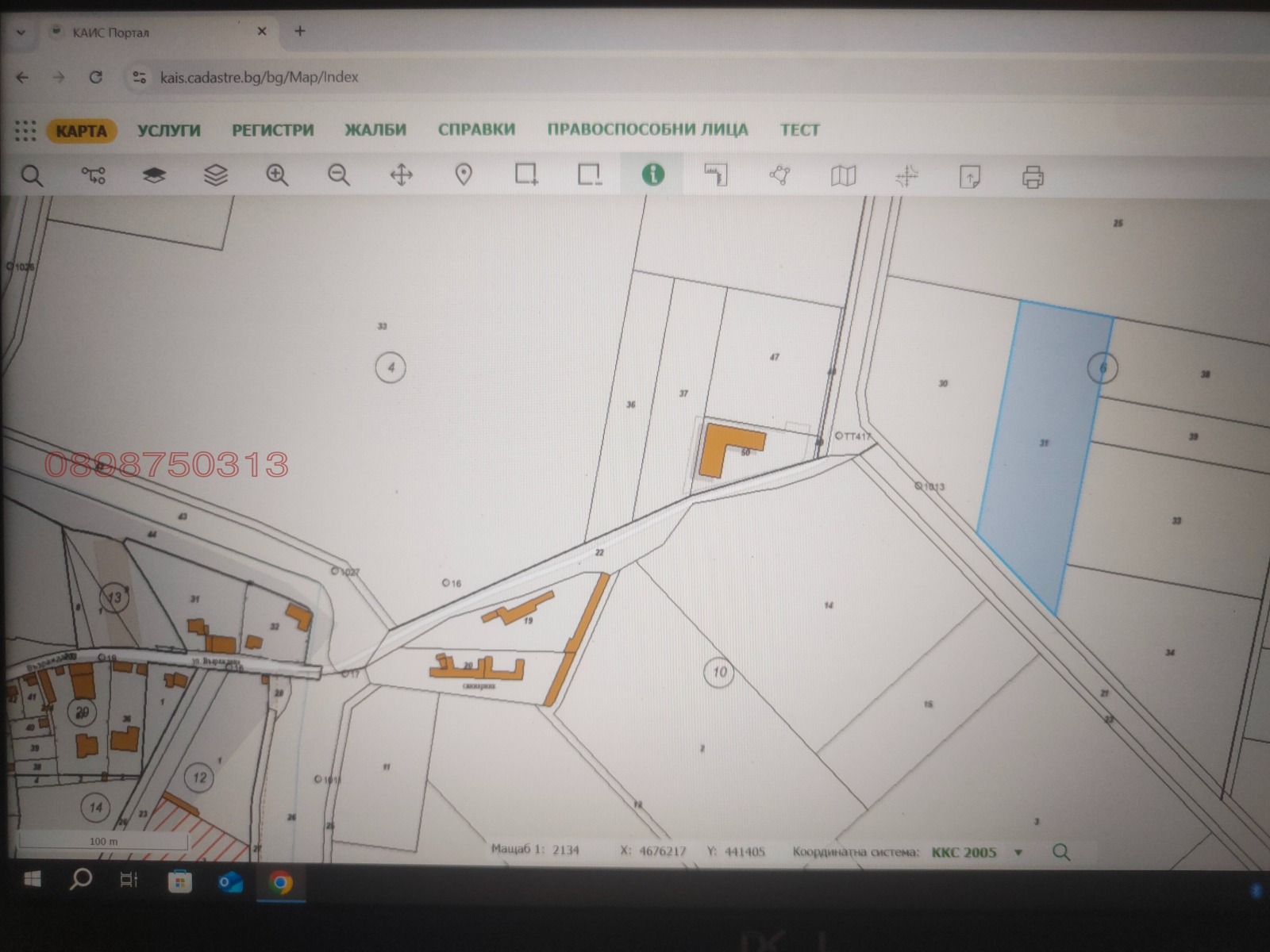
Task: Click the polygon draw tool icon
Action: 779,175
